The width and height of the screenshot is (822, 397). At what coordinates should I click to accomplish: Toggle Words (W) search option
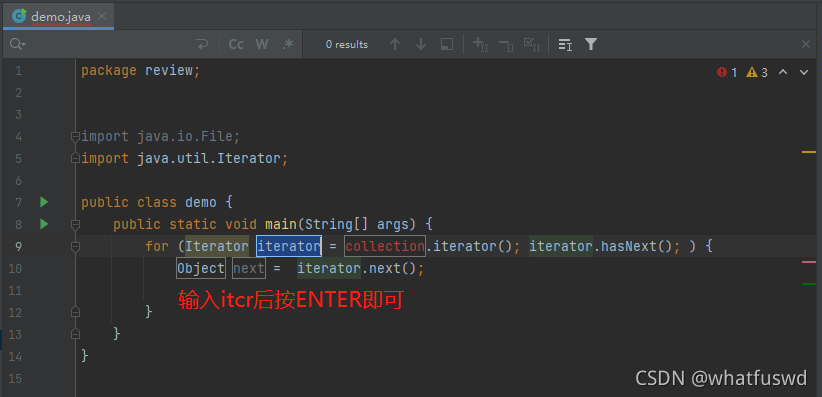(x=262, y=45)
